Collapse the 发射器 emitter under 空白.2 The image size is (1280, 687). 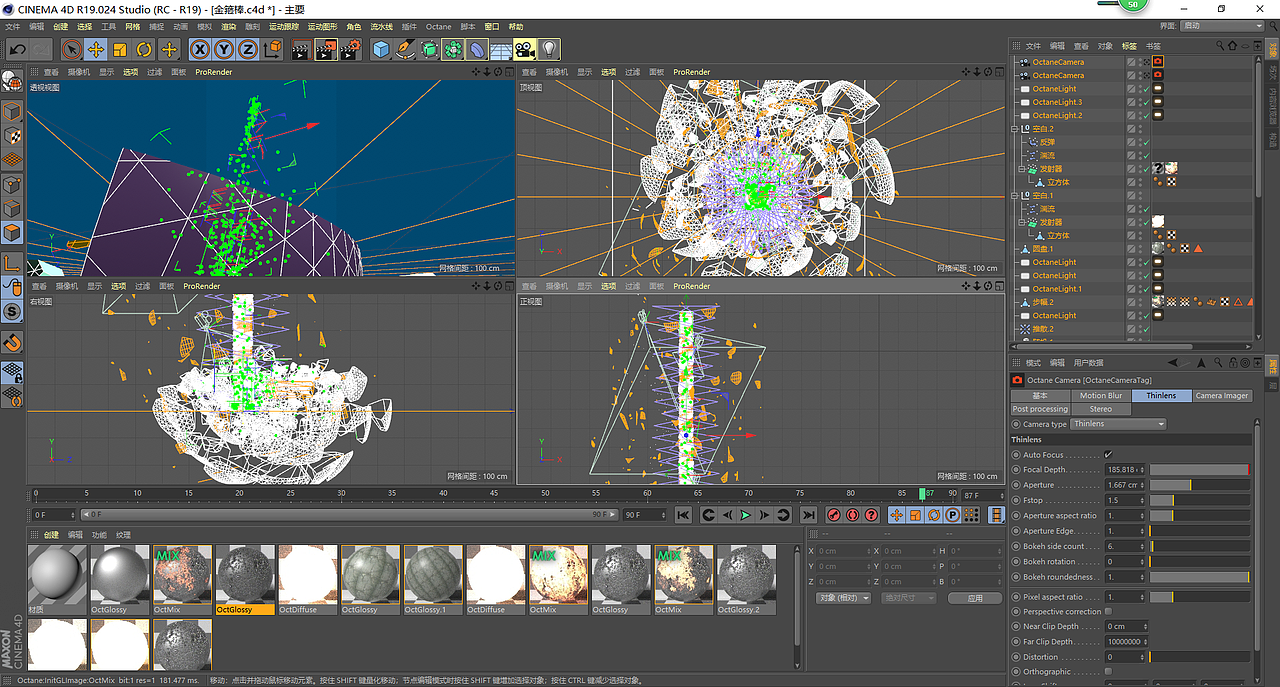[1024, 169]
